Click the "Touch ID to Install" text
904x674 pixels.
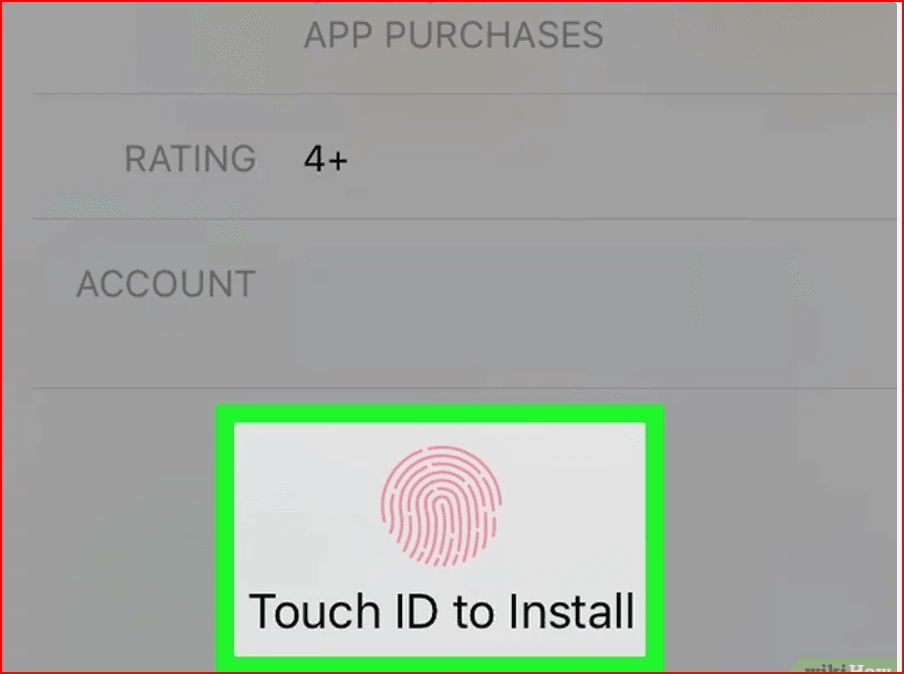(442, 611)
